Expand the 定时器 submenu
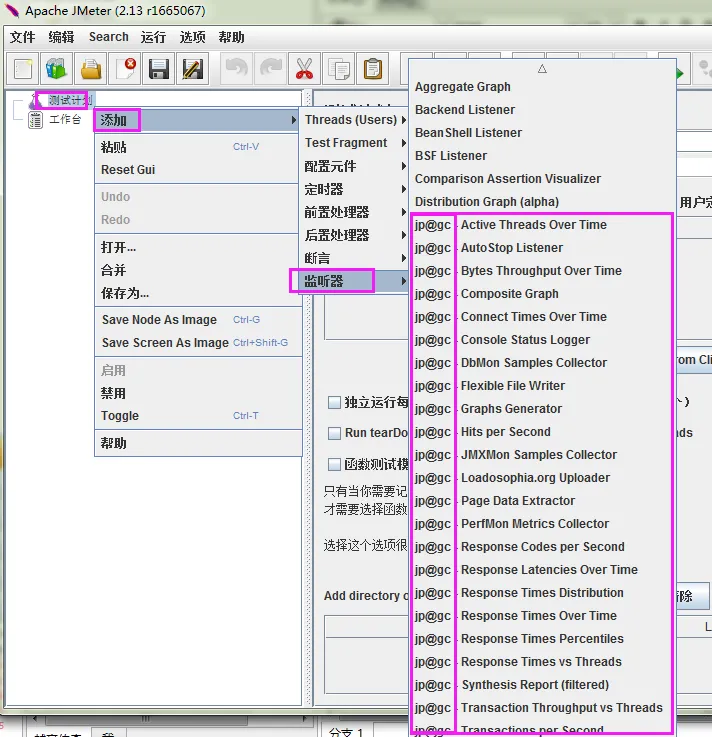This screenshot has height=737, width=712. 354,189
